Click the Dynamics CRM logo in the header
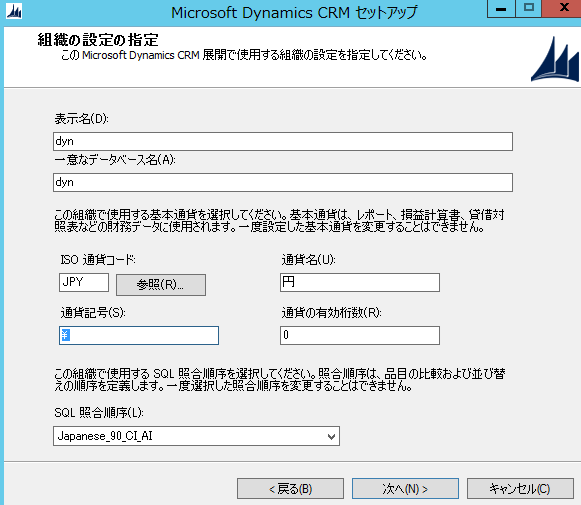The width and height of the screenshot is (581, 505). pyautogui.click(x=555, y=59)
